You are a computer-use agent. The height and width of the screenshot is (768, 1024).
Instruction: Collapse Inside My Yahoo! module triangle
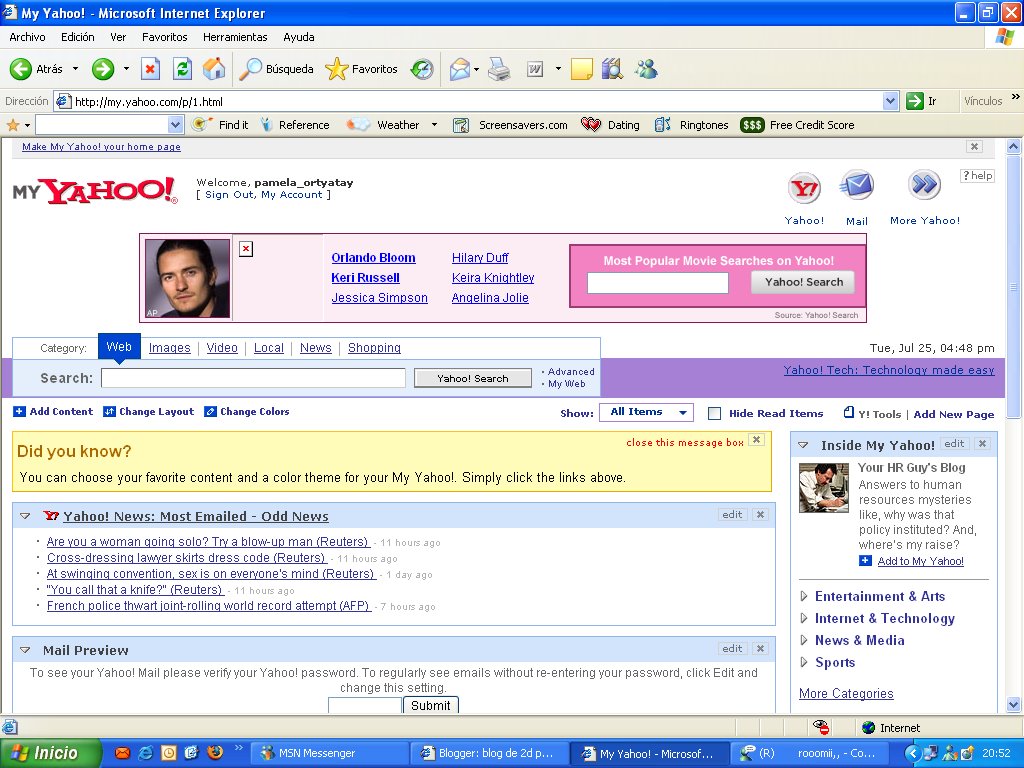(x=804, y=445)
